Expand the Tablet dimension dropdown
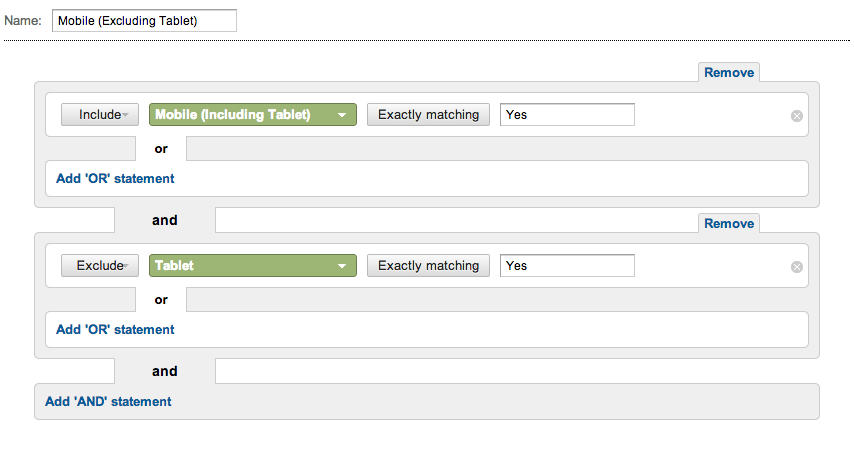854x457 pixels. [x=253, y=265]
